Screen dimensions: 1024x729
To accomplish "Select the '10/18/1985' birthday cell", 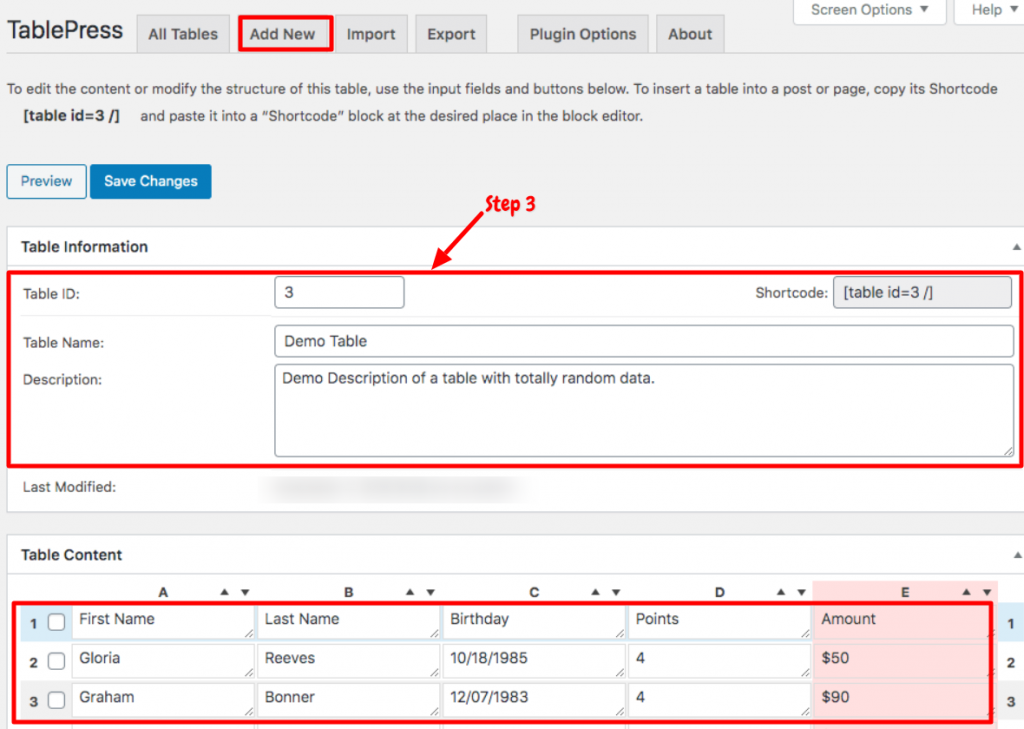I will 534,661.
